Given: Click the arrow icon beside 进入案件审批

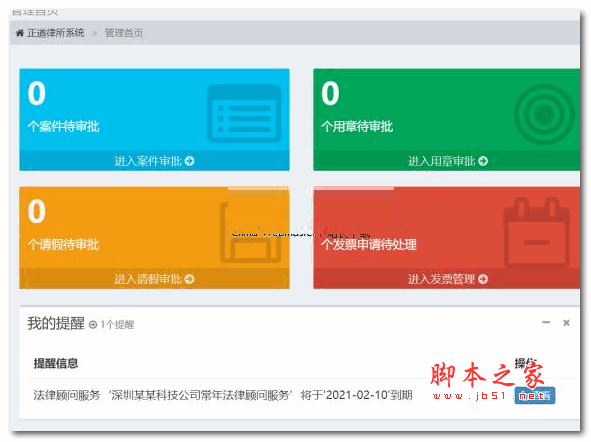Looking at the screenshot, I should pos(190,161).
